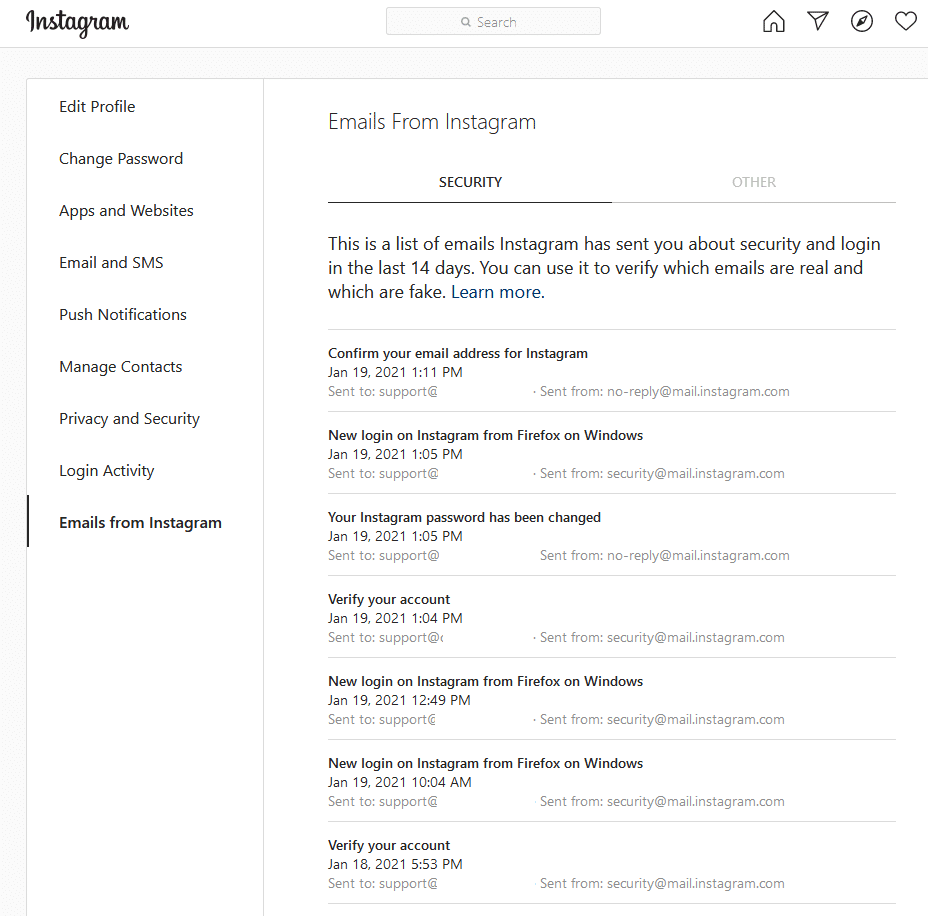The image size is (928, 916).
Task: Switch to the OTHER tab
Action: pos(753,182)
